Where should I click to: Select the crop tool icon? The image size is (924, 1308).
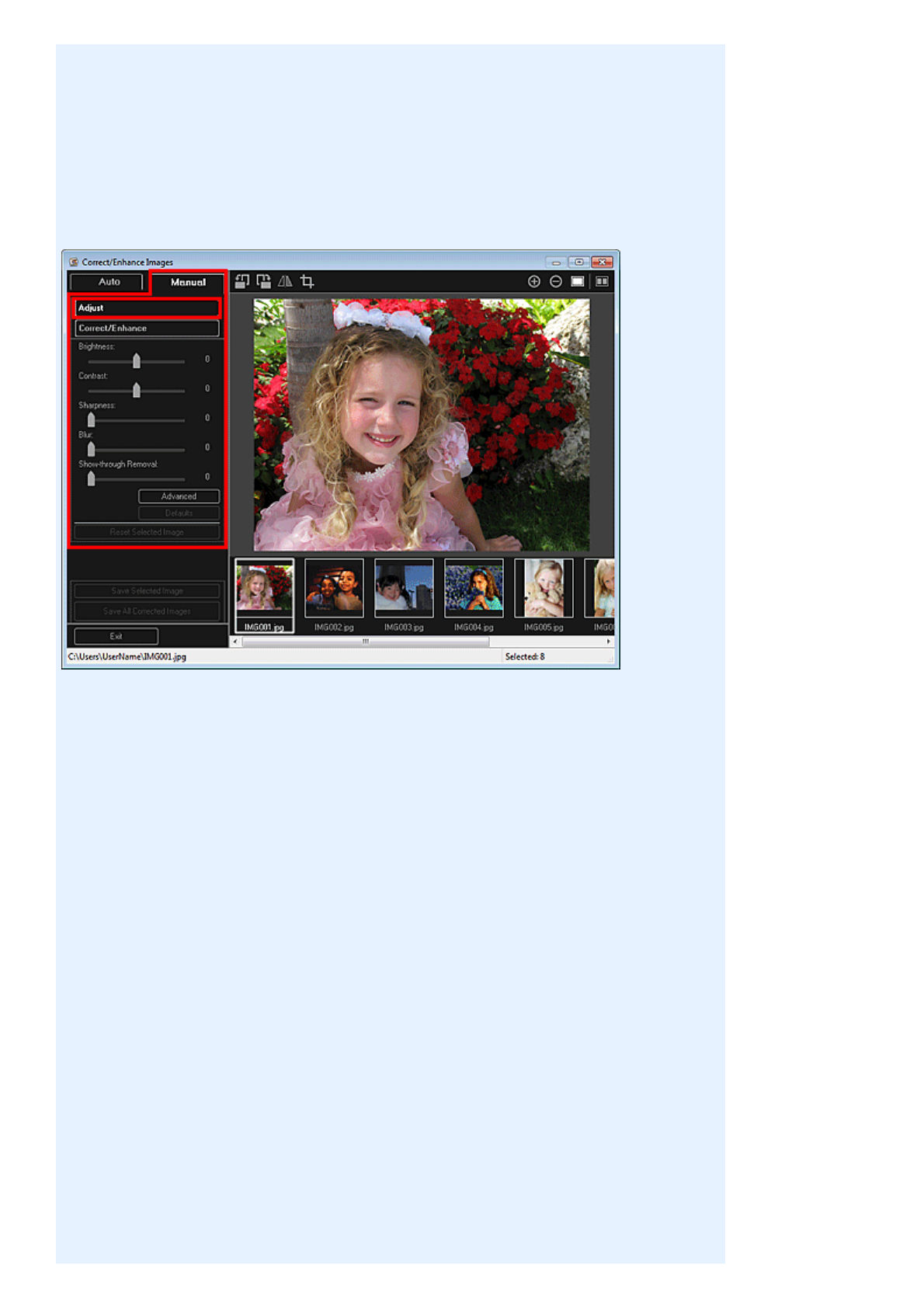click(x=307, y=281)
